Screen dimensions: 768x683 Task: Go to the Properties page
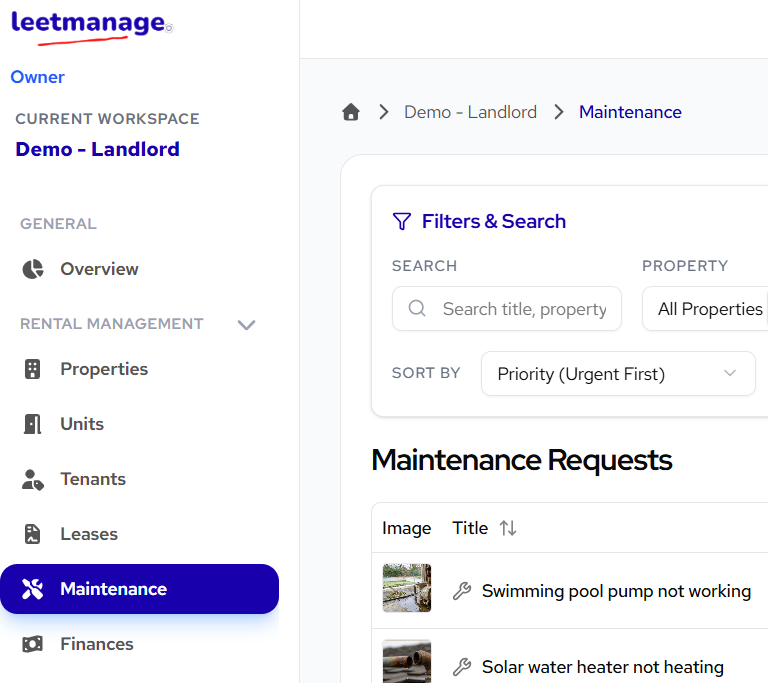click(104, 369)
